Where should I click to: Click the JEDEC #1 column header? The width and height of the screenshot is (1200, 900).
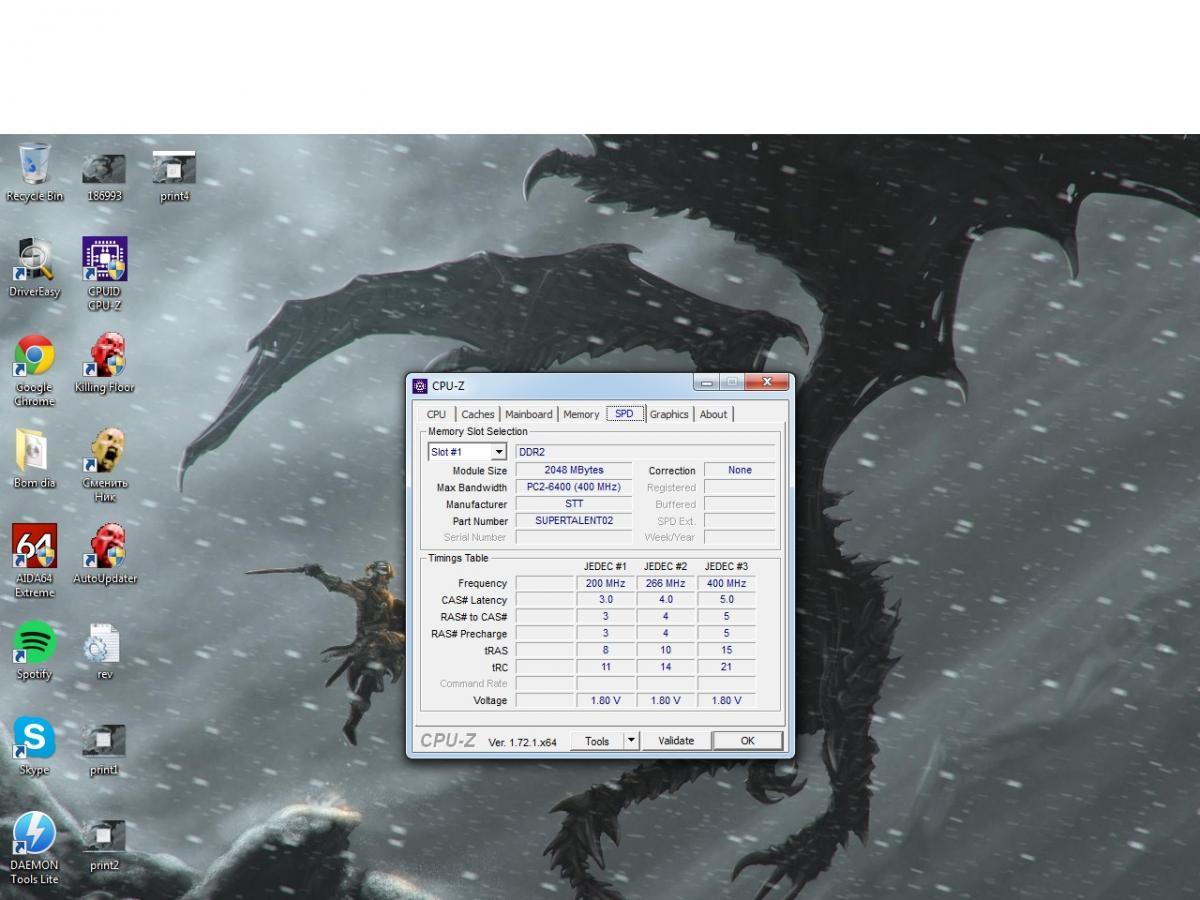606,566
